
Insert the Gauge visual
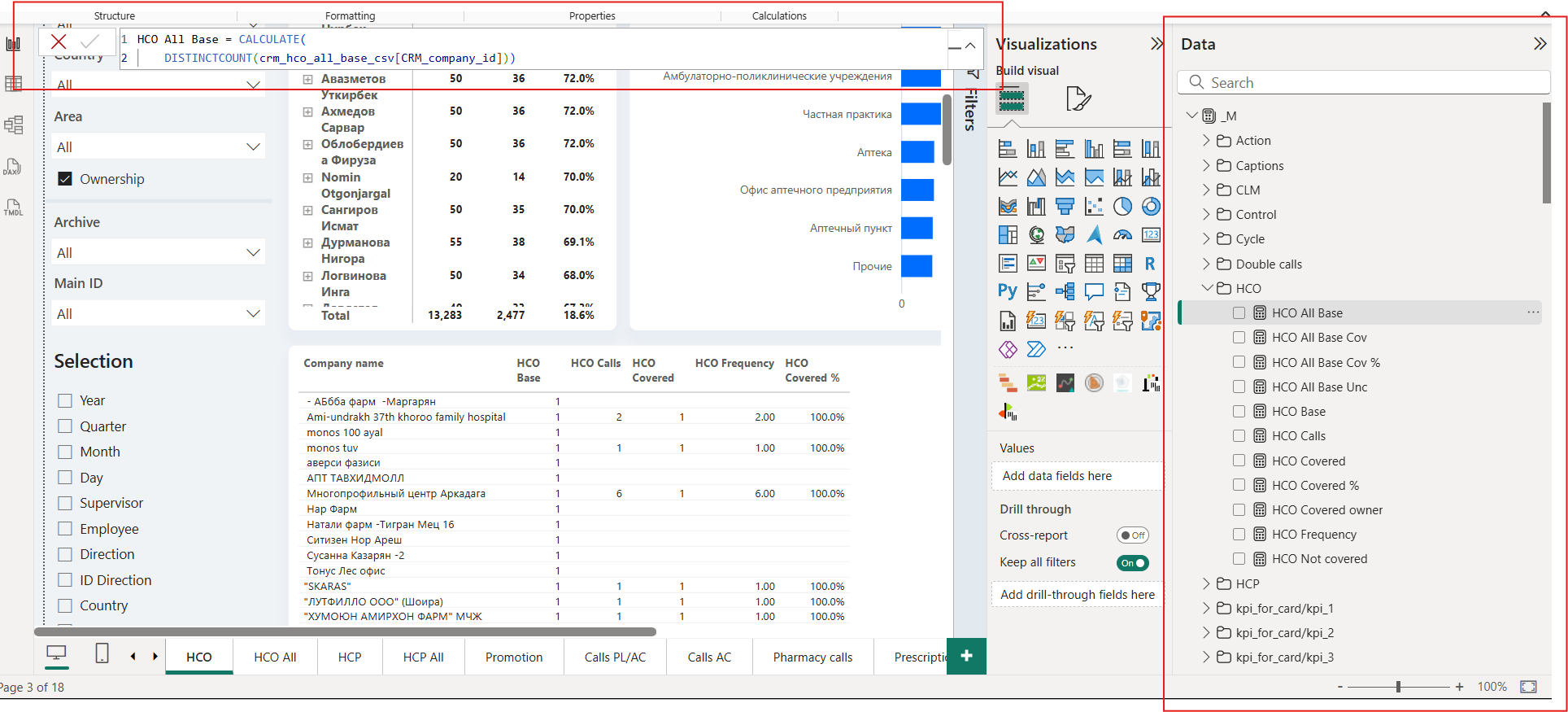1122,235
